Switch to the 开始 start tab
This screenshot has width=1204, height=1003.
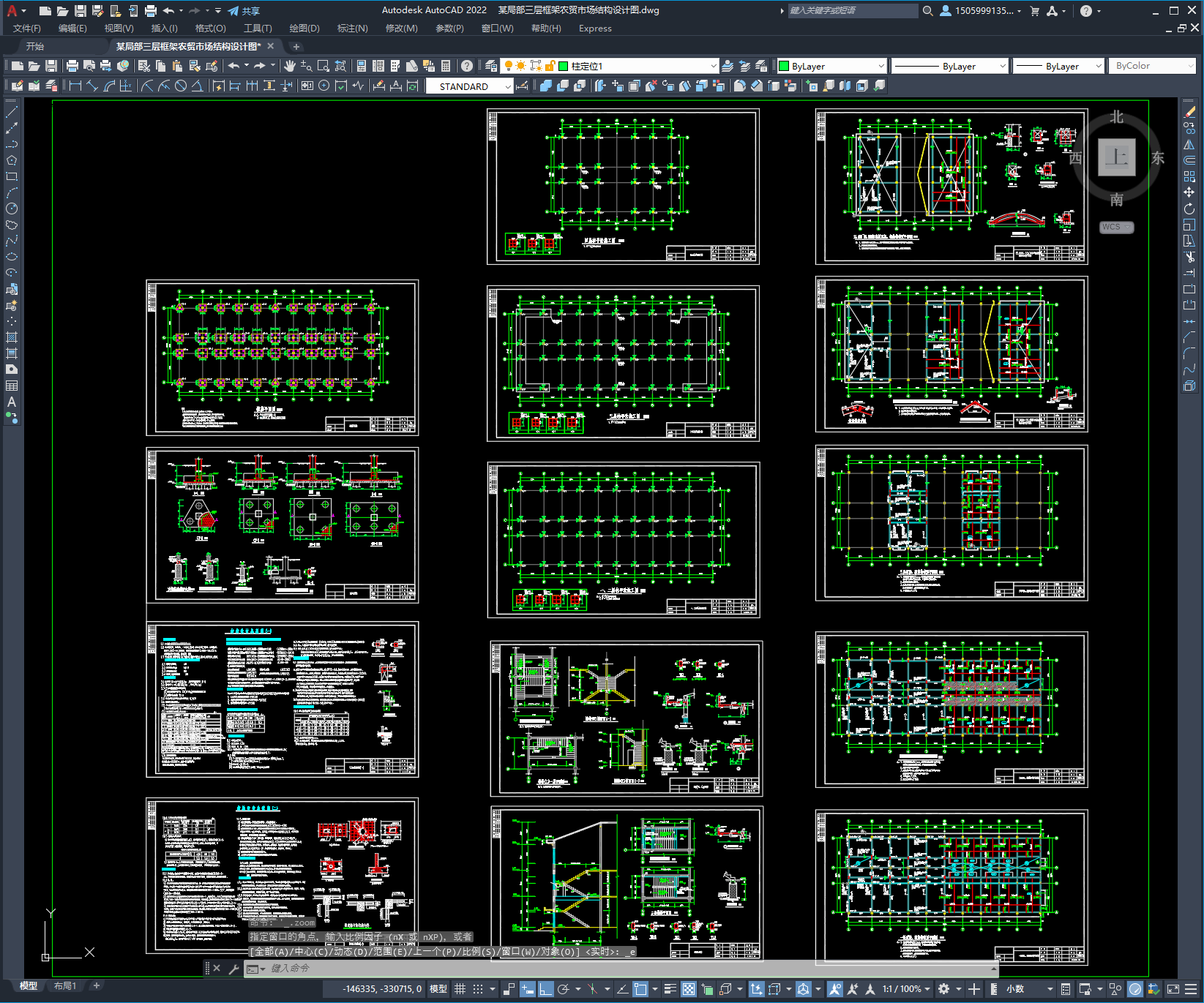[35, 46]
